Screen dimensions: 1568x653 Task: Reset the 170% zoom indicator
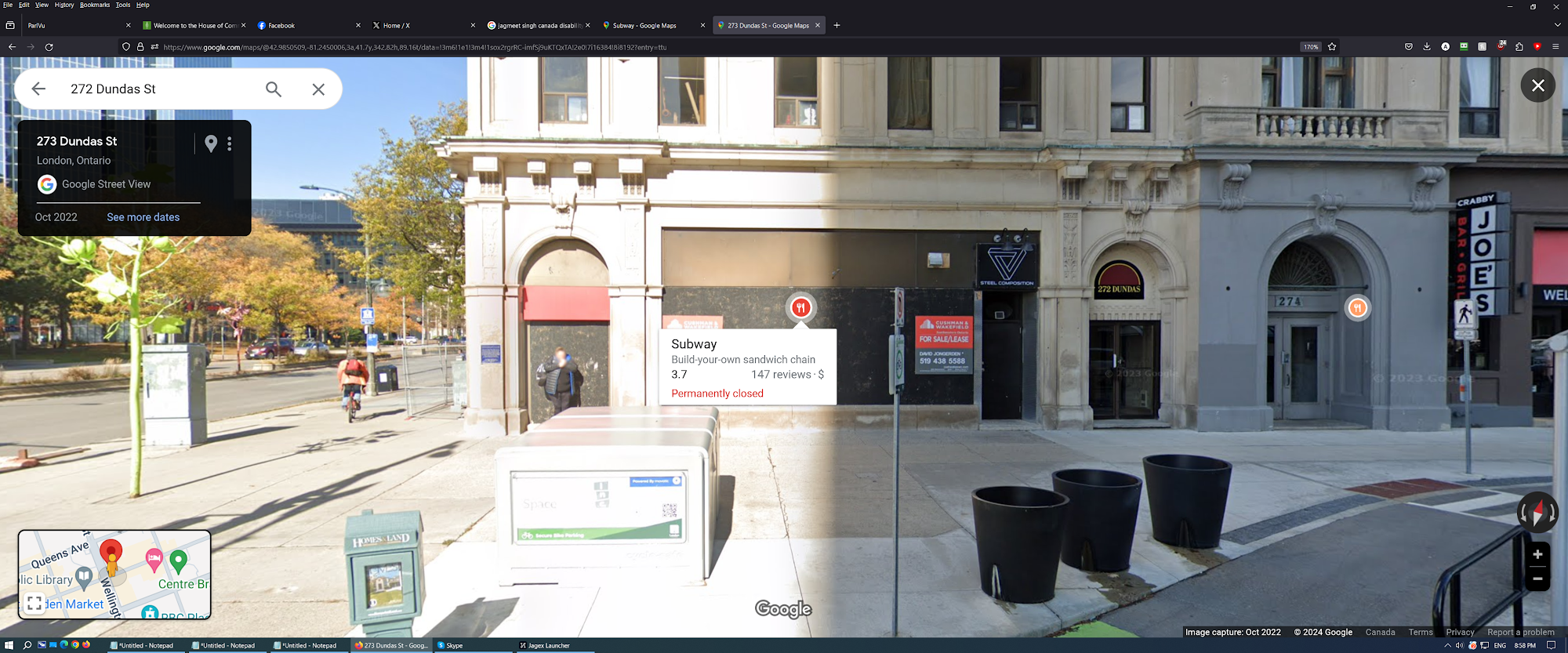[1311, 47]
